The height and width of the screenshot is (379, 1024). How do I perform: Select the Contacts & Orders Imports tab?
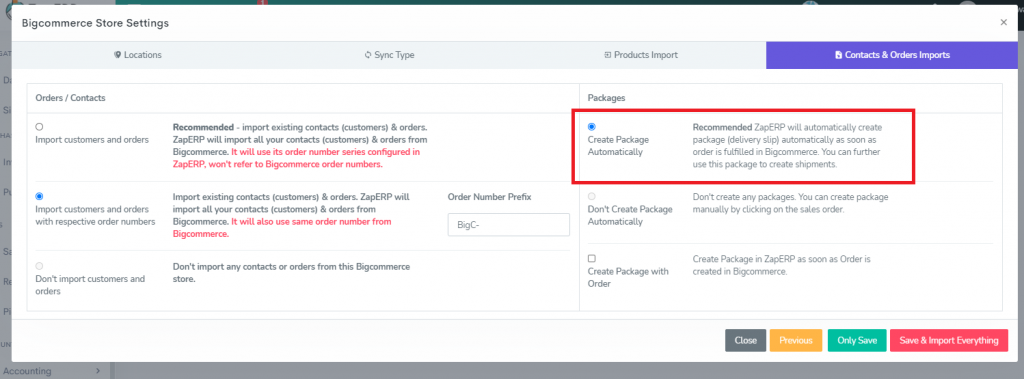coord(892,55)
